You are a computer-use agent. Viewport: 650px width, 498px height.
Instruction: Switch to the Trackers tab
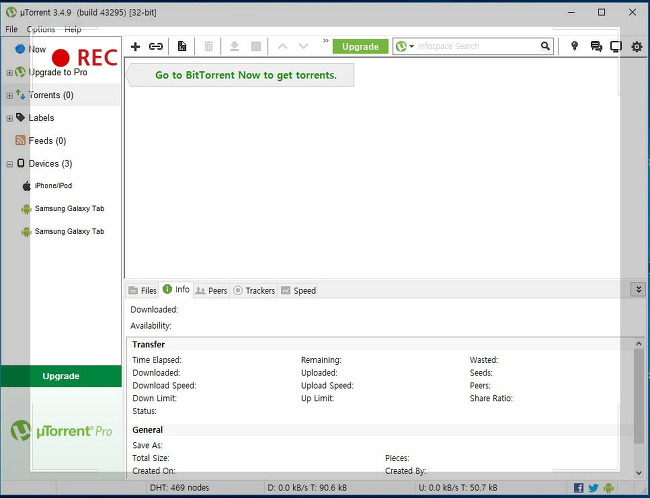pos(254,291)
